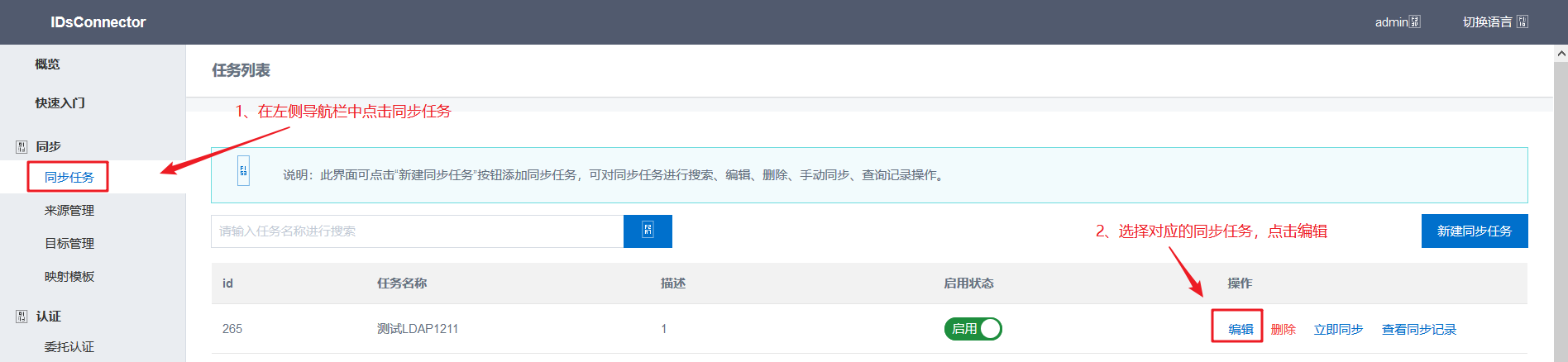Click the vertical scrollbar track

(x=1561, y=211)
